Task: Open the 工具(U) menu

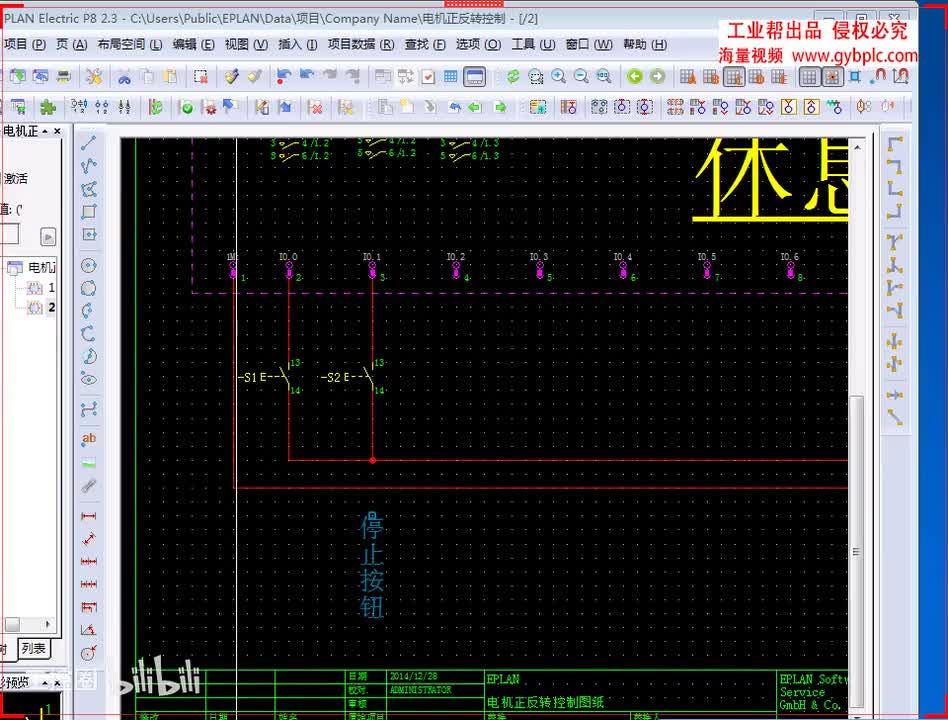Action: tap(533, 44)
